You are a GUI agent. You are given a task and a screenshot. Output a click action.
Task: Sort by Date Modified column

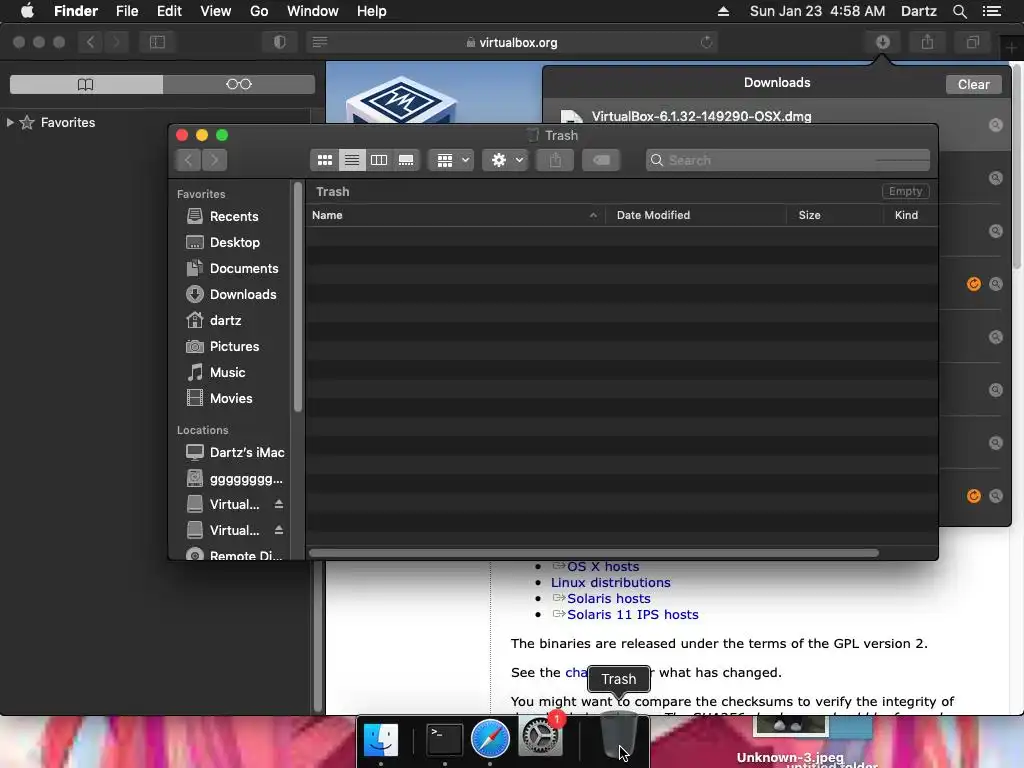[696, 215]
